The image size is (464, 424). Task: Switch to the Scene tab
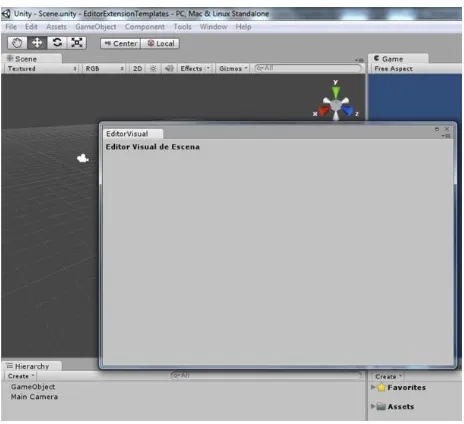(32, 59)
